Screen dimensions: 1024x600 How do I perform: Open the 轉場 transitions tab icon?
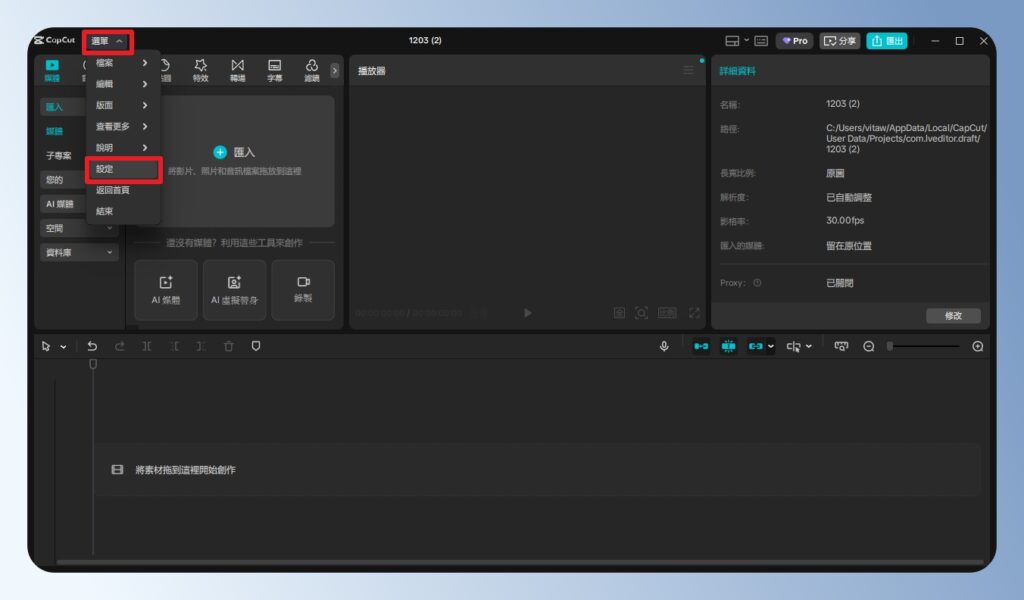pyautogui.click(x=237, y=70)
